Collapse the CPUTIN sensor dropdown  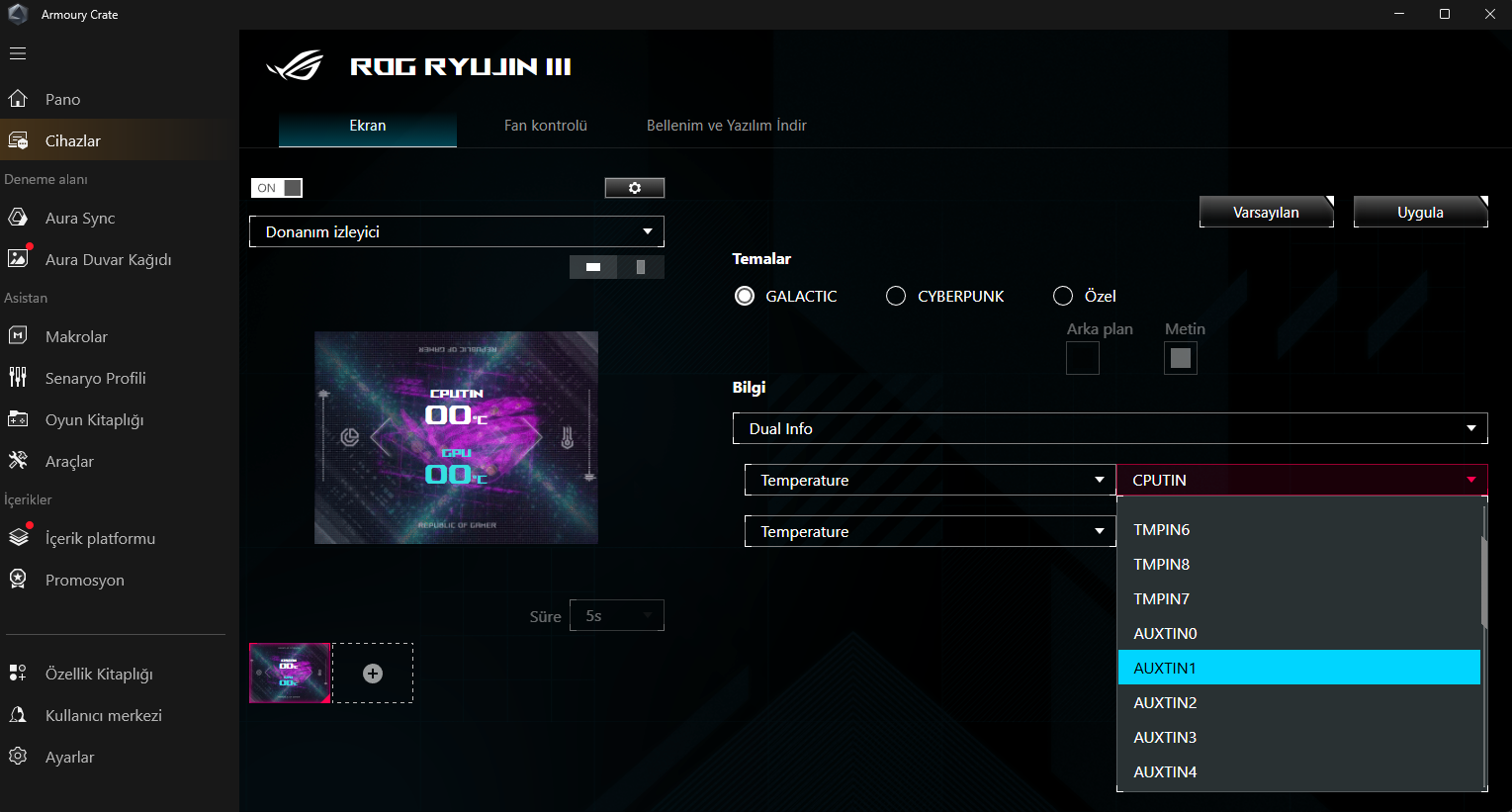[1302, 480]
